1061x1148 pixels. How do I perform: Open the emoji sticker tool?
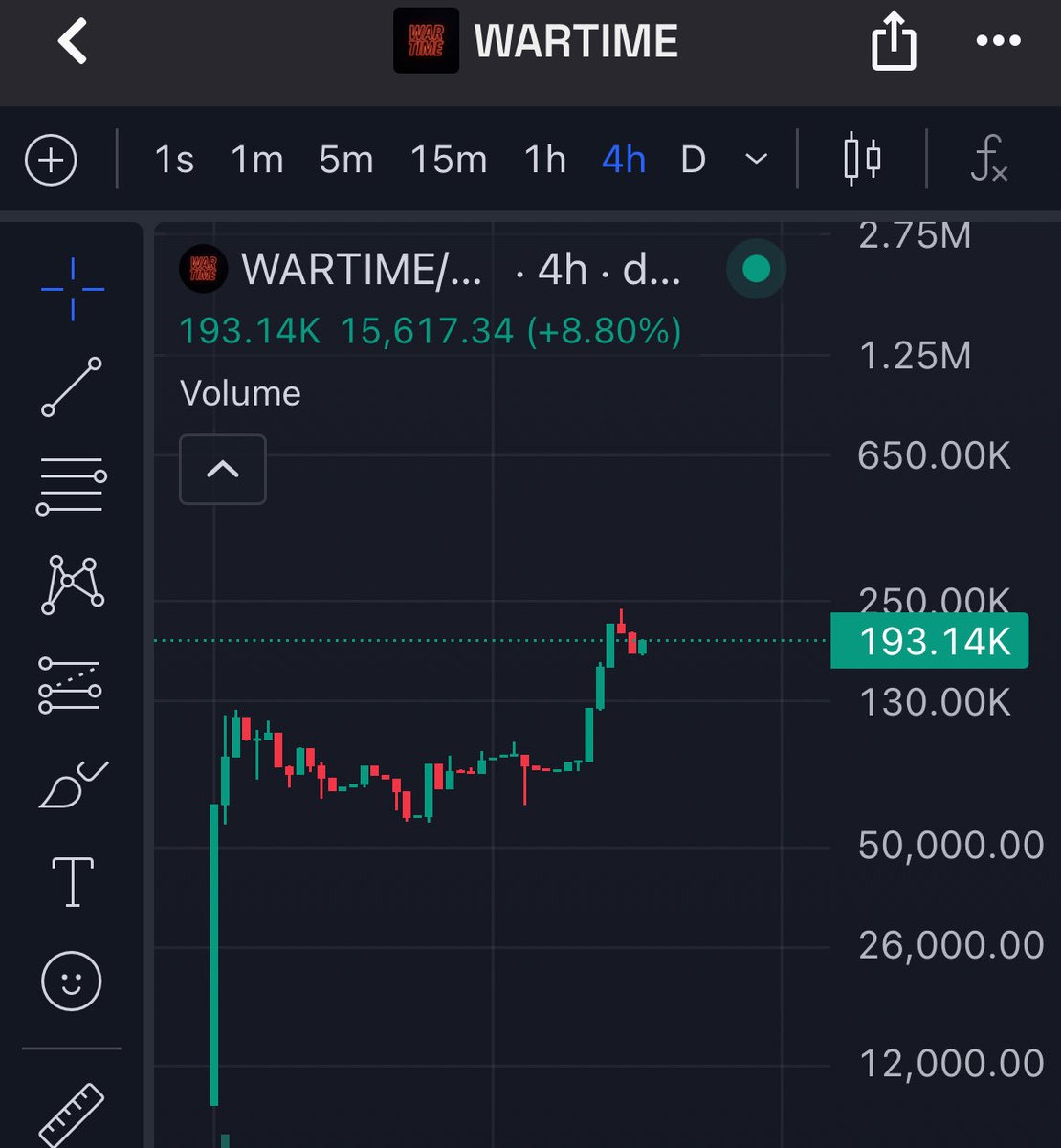pyautogui.click(x=72, y=982)
